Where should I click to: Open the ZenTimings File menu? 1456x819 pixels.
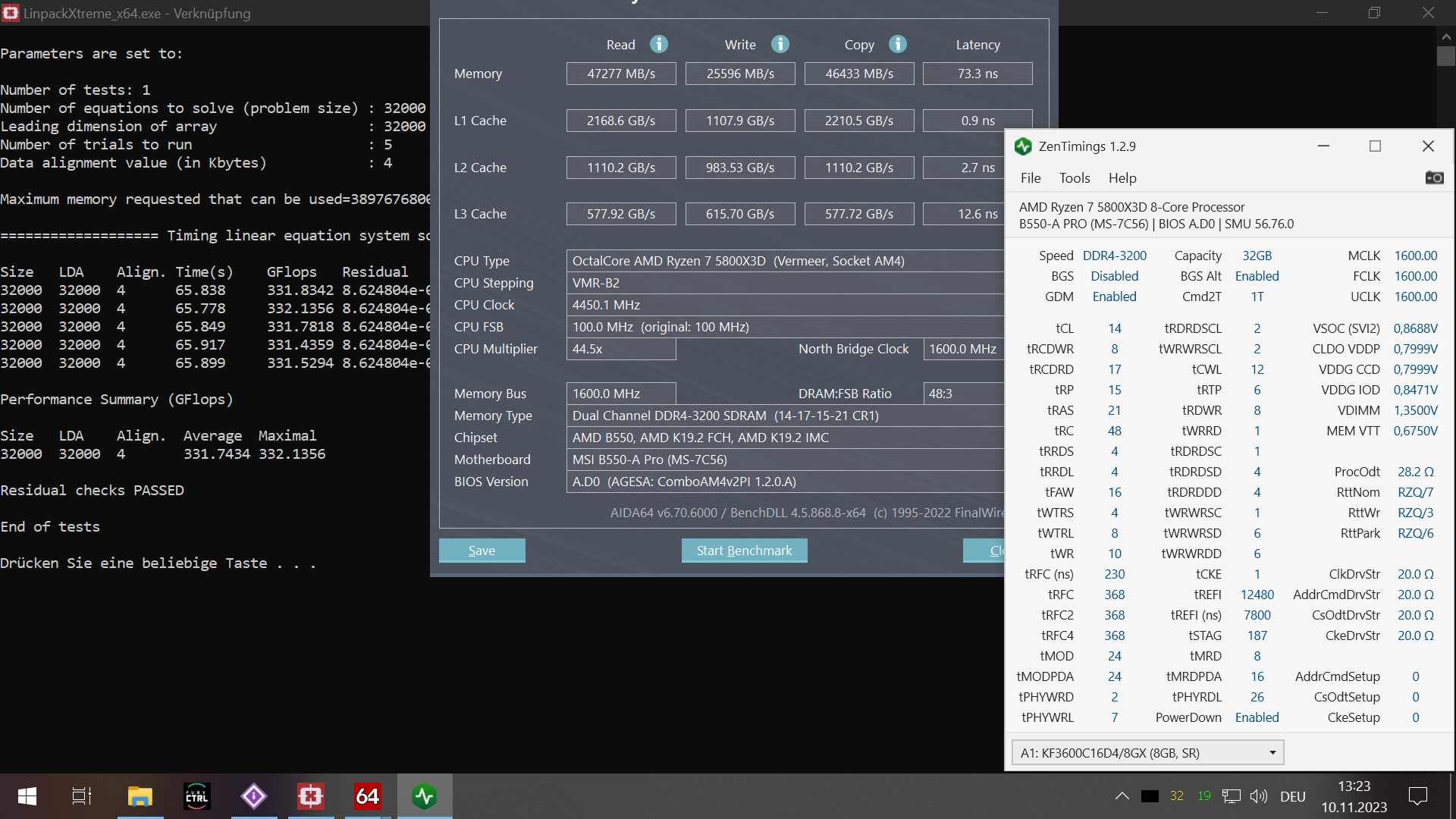tap(1031, 177)
